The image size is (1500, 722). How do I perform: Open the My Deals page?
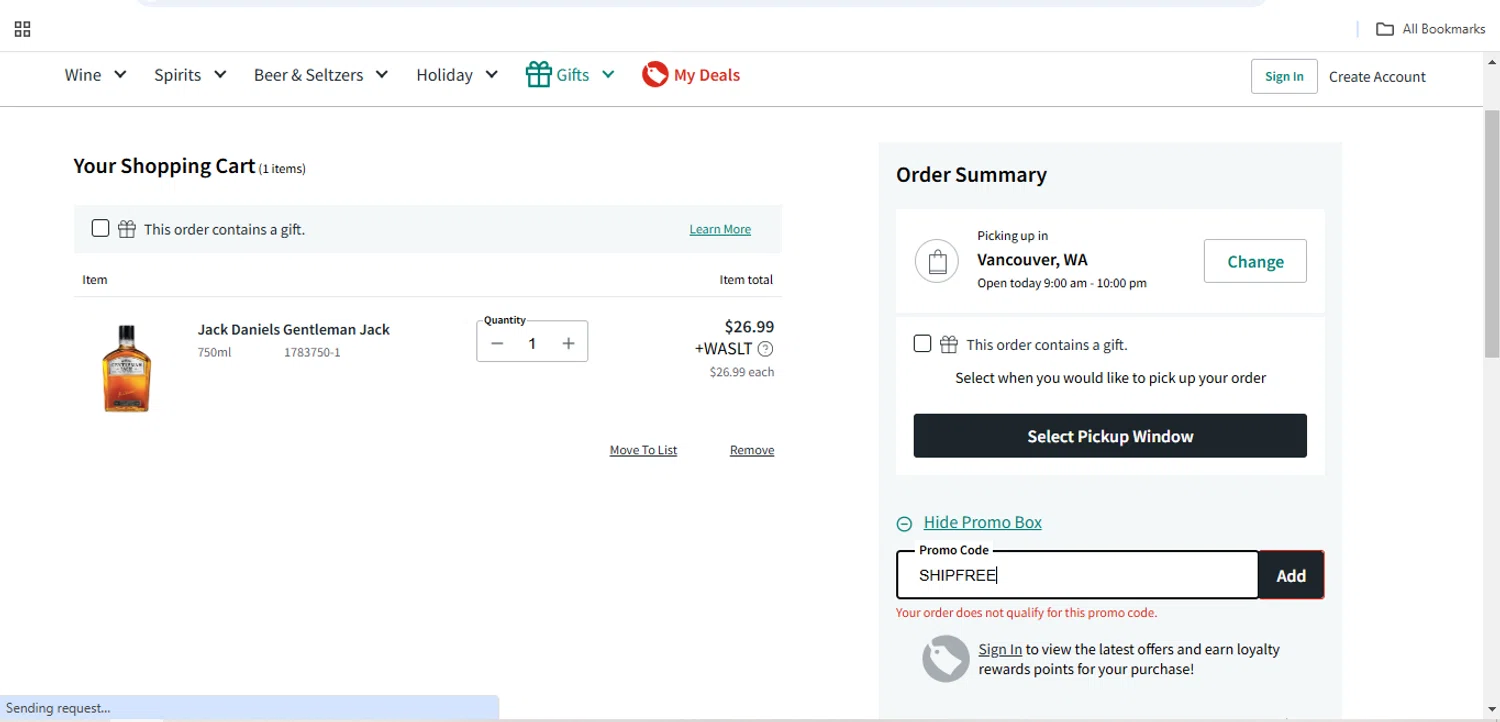(707, 75)
